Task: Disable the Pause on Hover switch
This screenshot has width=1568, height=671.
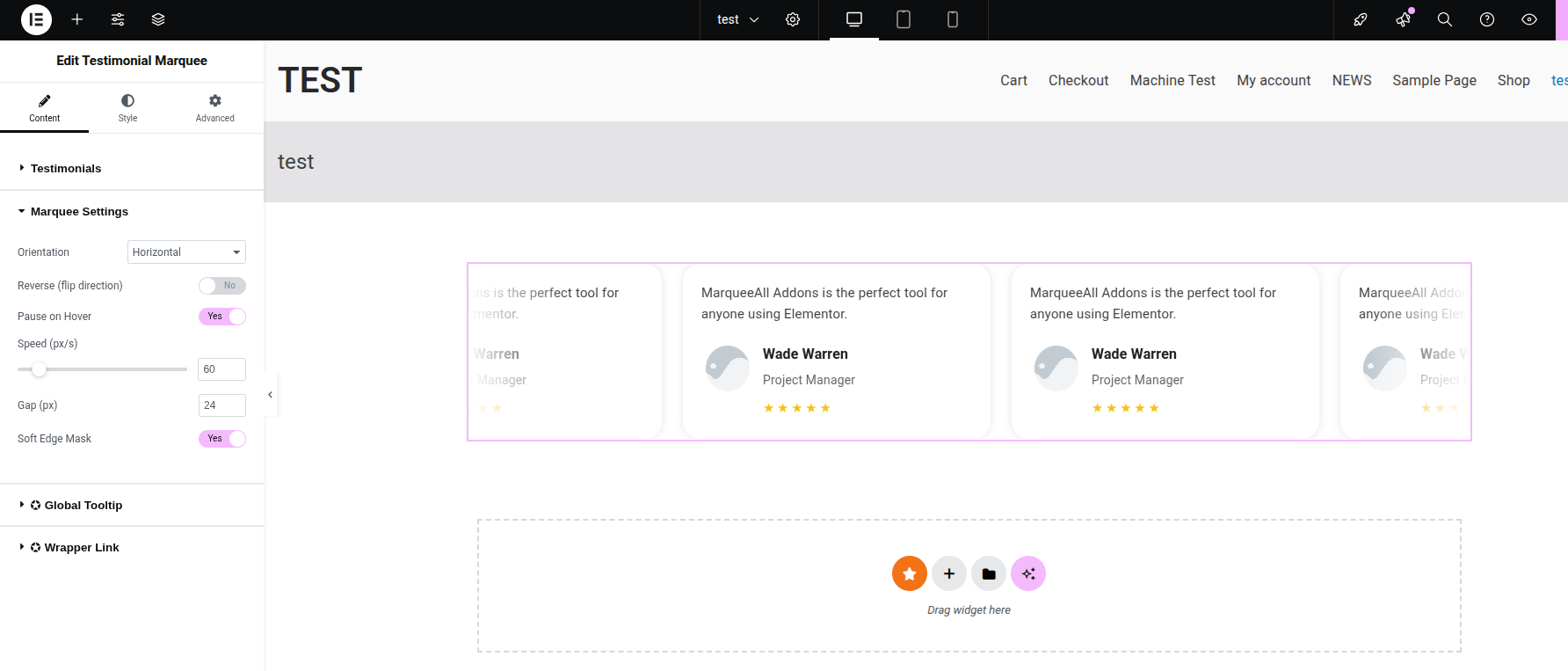Action: click(221, 317)
